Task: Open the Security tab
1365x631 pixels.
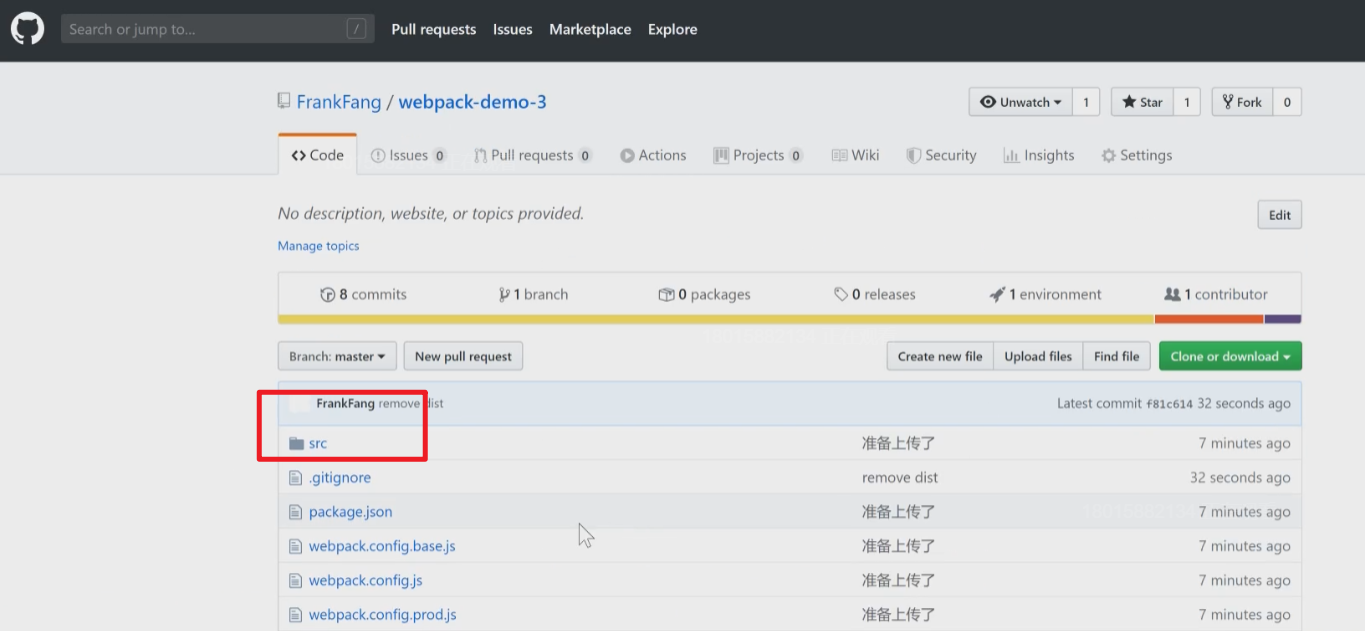Action: pos(941,155)
